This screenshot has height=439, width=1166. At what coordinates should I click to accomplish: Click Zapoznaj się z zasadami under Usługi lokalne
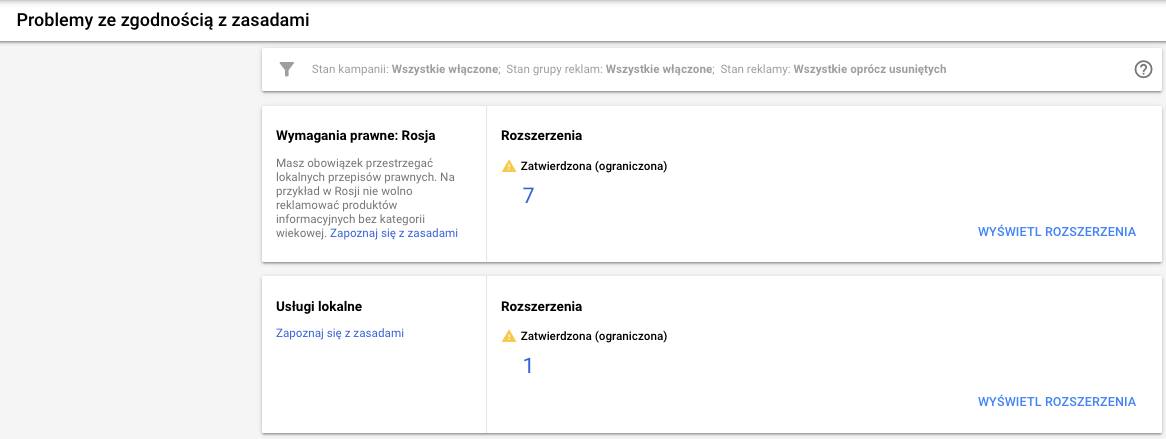(340, 333)
